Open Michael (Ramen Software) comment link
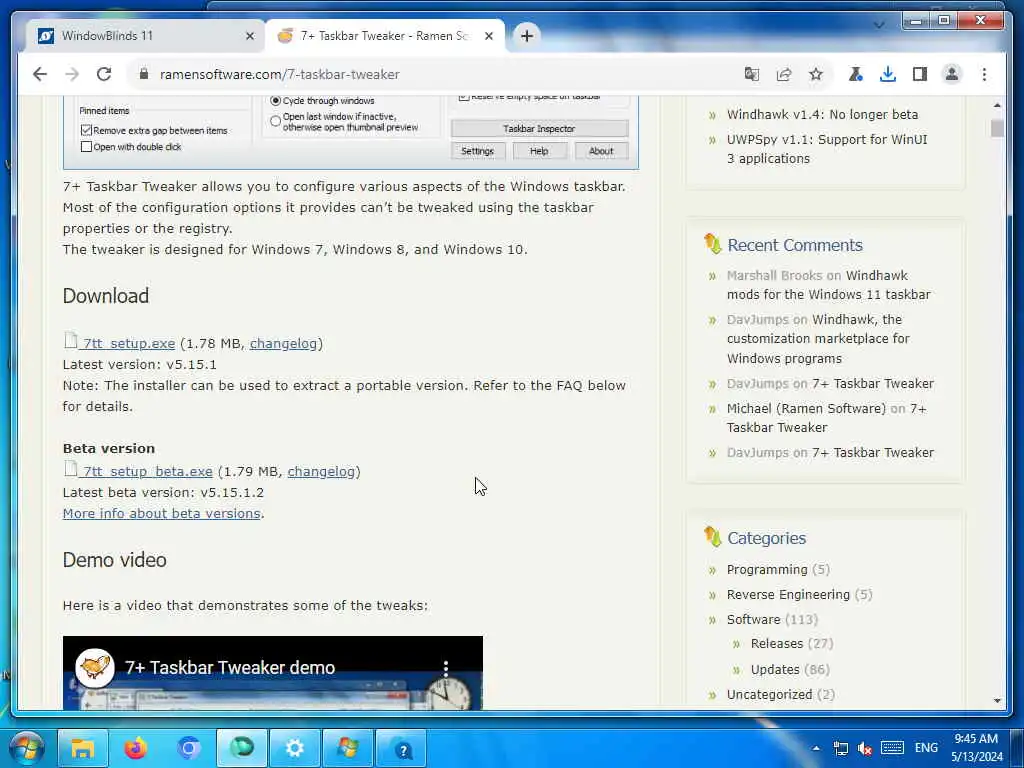The height and width of the screenshot is (768, 1024). 806,408
